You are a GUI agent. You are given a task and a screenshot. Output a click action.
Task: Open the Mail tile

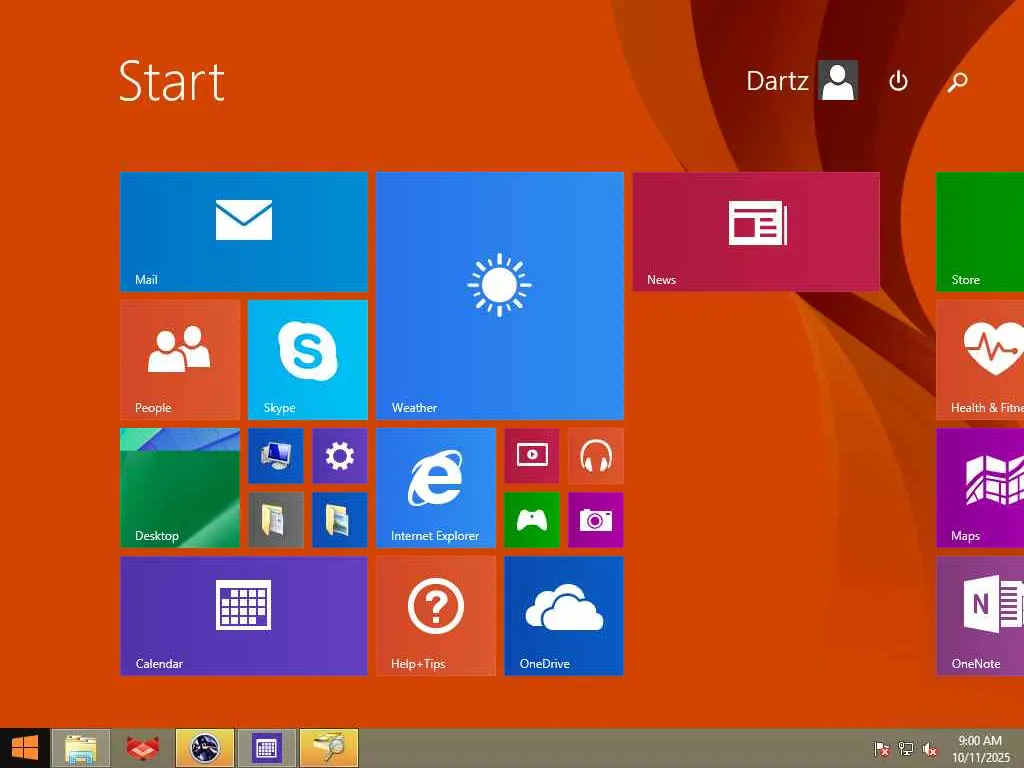[244, 231]
